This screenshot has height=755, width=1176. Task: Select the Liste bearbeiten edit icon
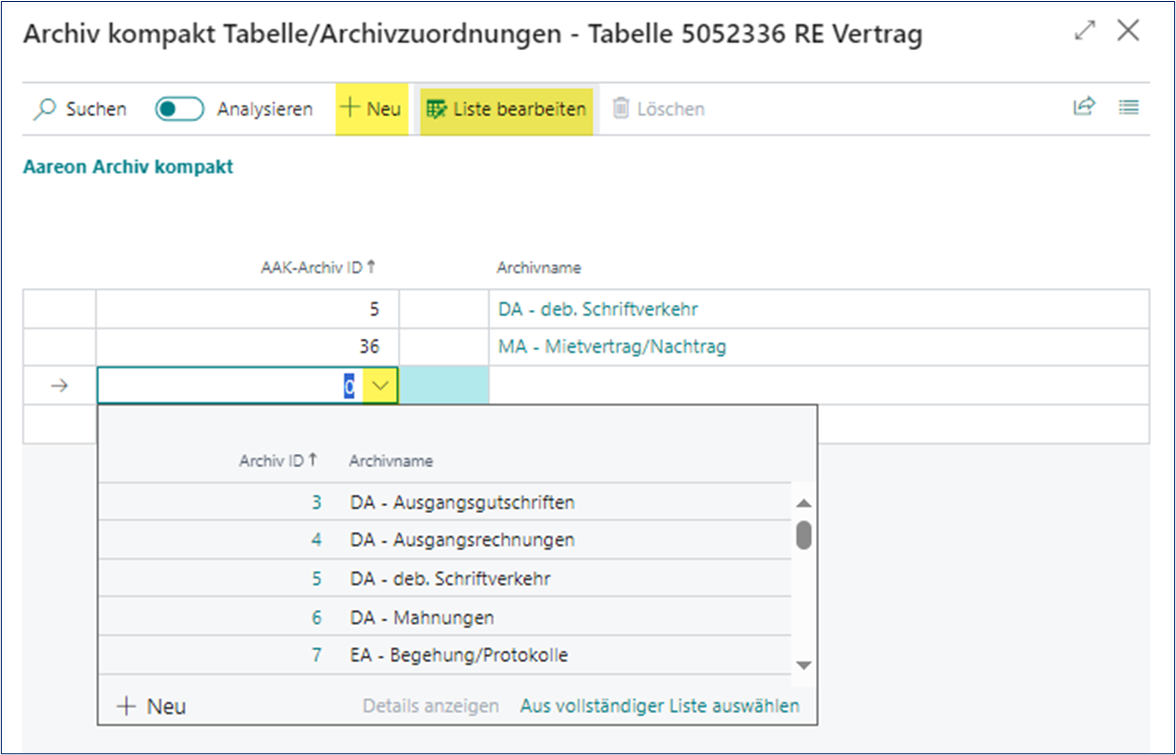[434, 109]
